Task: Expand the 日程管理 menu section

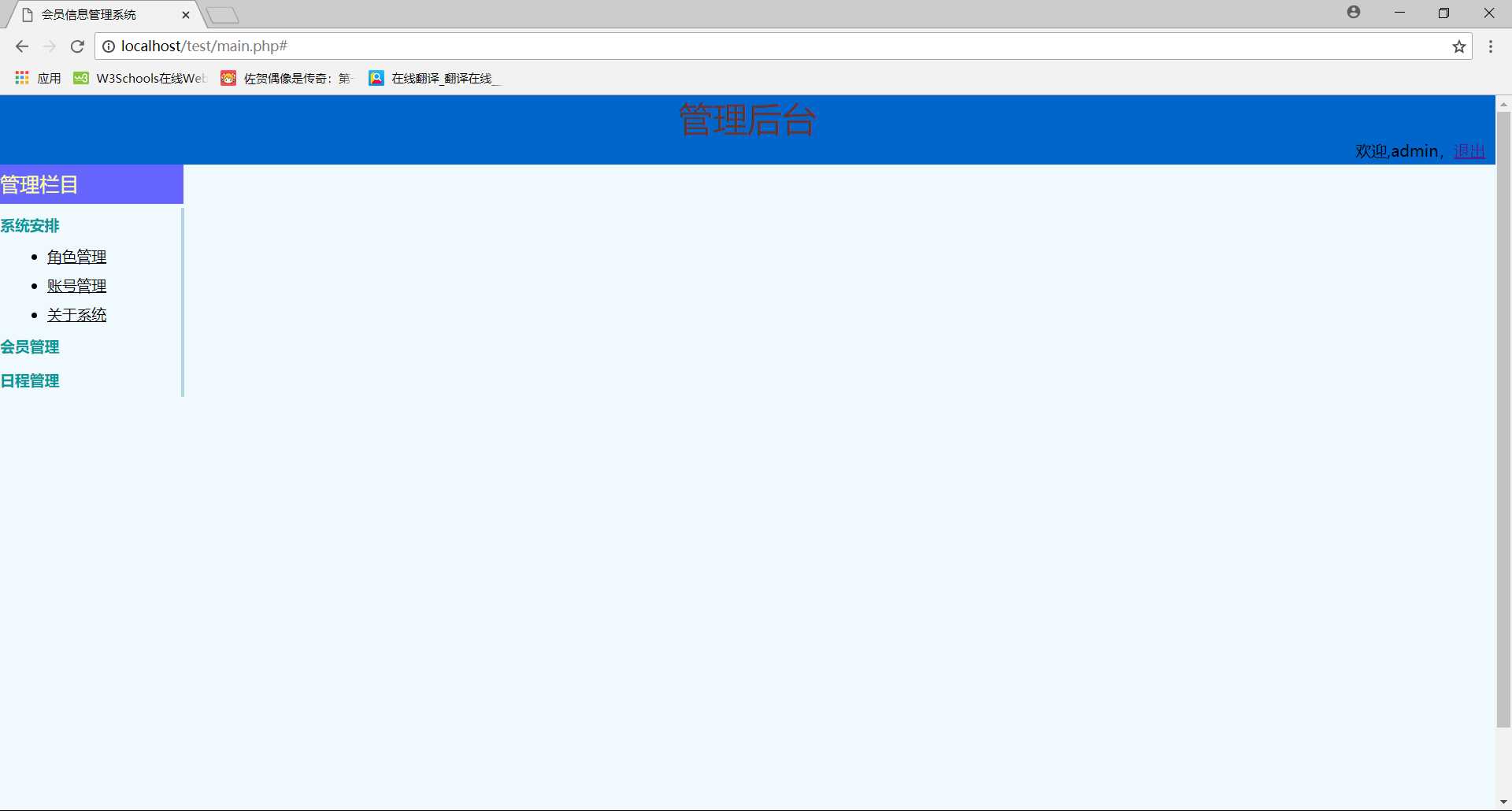Action: tap(30, 381)
